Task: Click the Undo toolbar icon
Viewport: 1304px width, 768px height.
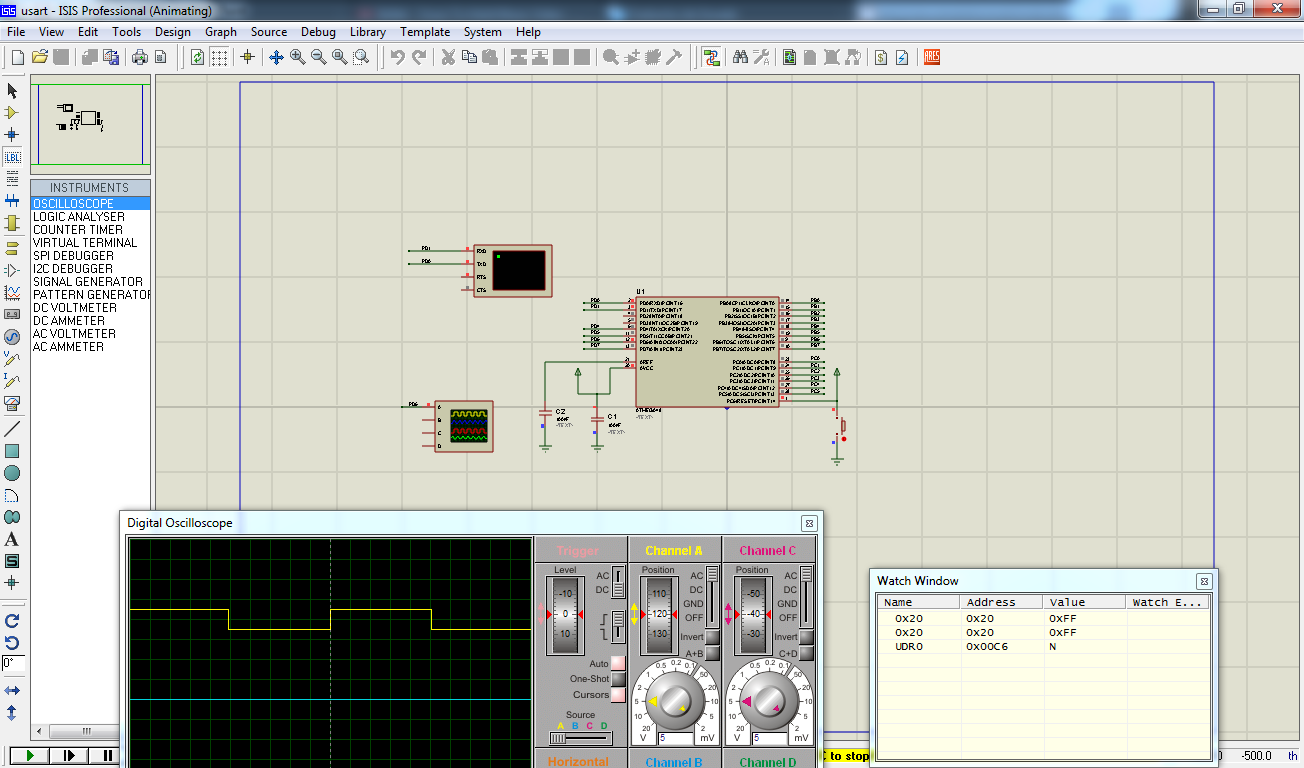Action: point(397,57)
